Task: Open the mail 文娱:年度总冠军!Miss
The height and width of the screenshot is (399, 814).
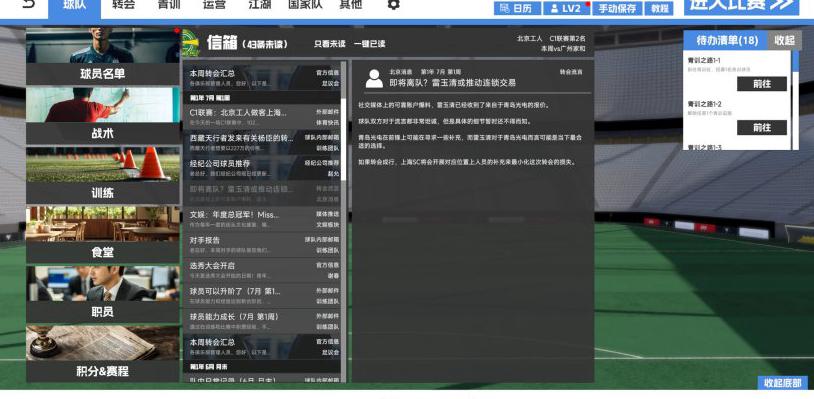Action: pos(262,219)
